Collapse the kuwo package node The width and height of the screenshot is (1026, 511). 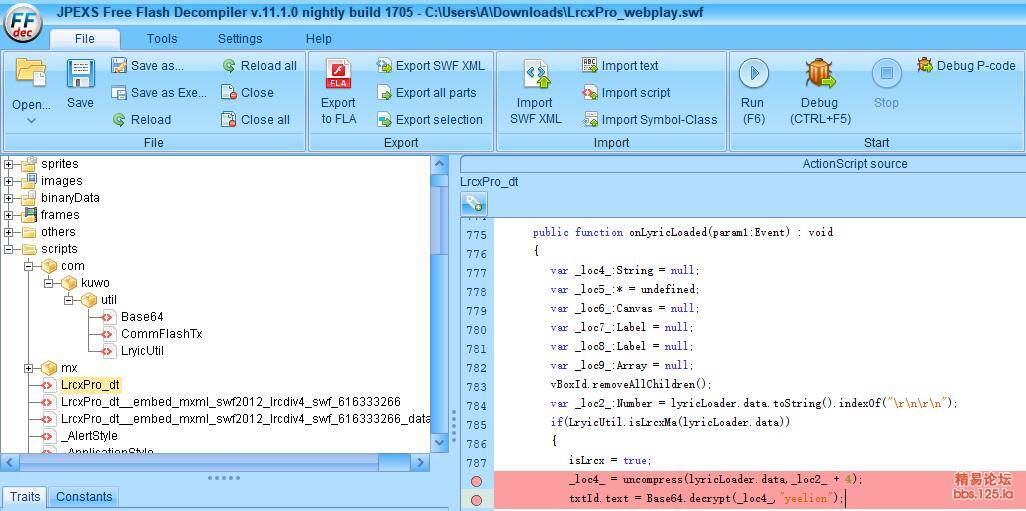click(48, 283)
